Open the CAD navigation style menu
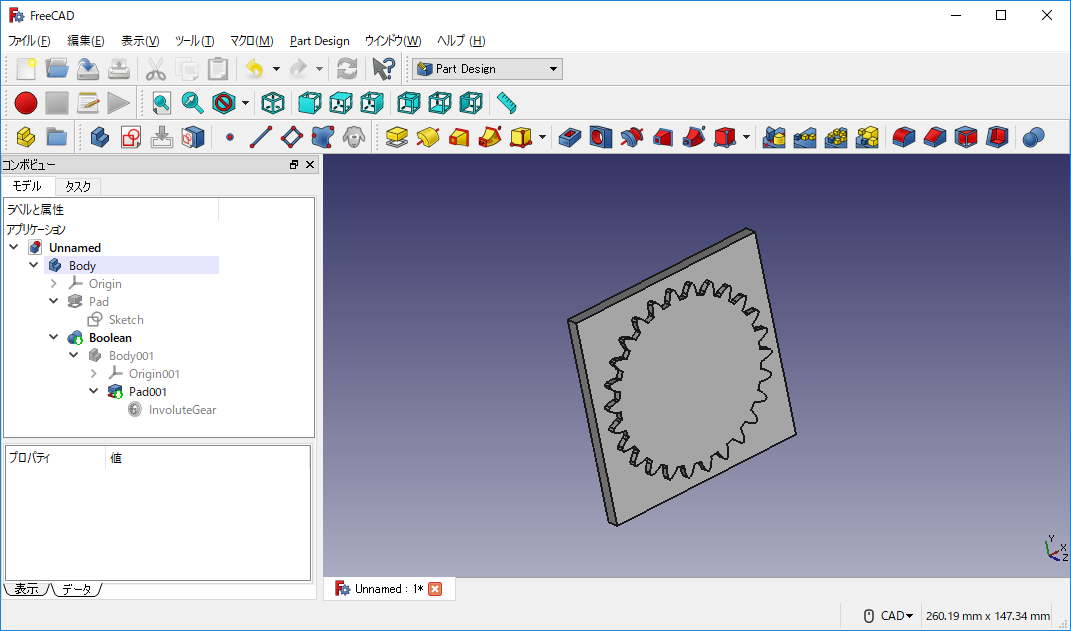1071x631 pixels. 888,616
